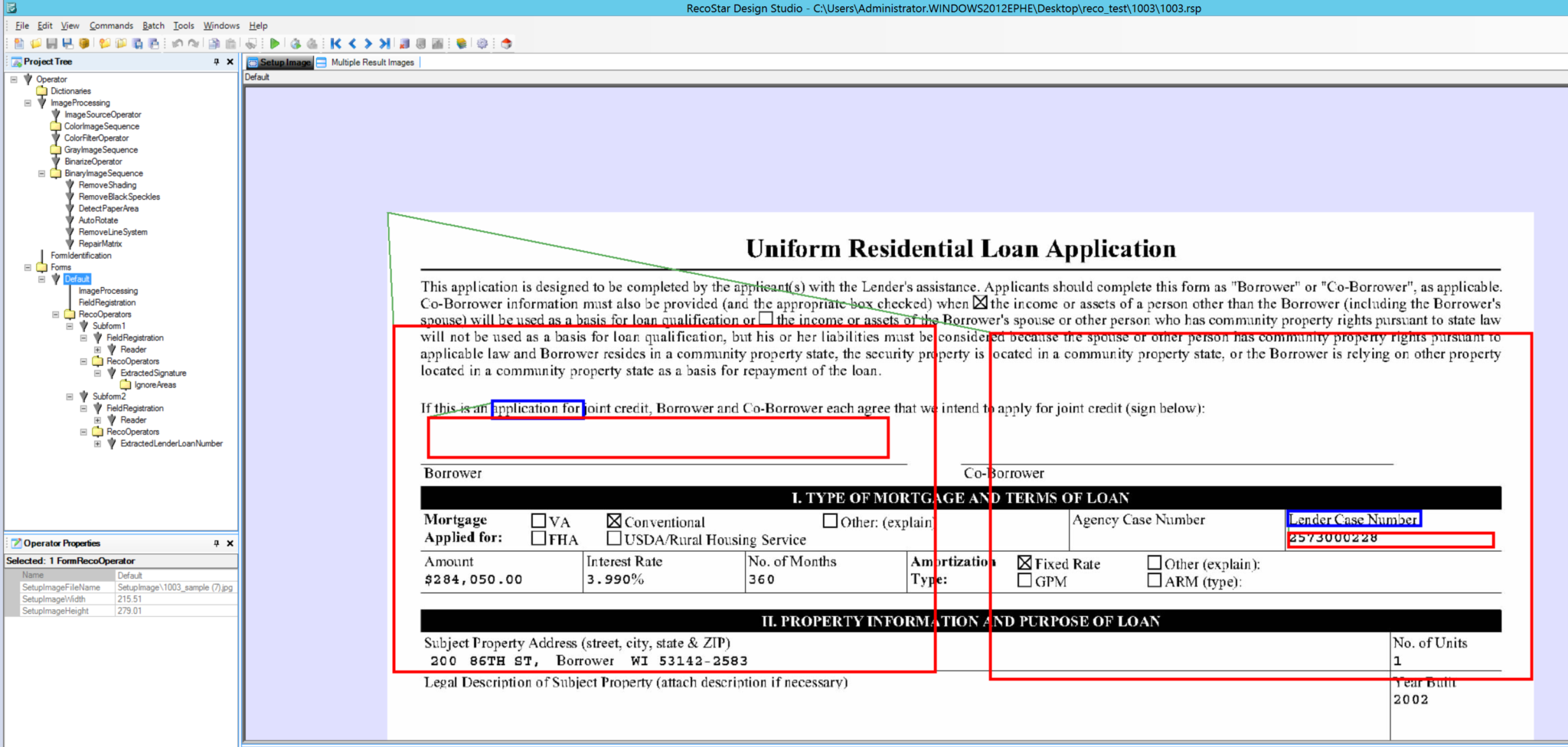Click the New project toolbar icon
Viewport: 1568px width, 747px height.
pos(19,44)
